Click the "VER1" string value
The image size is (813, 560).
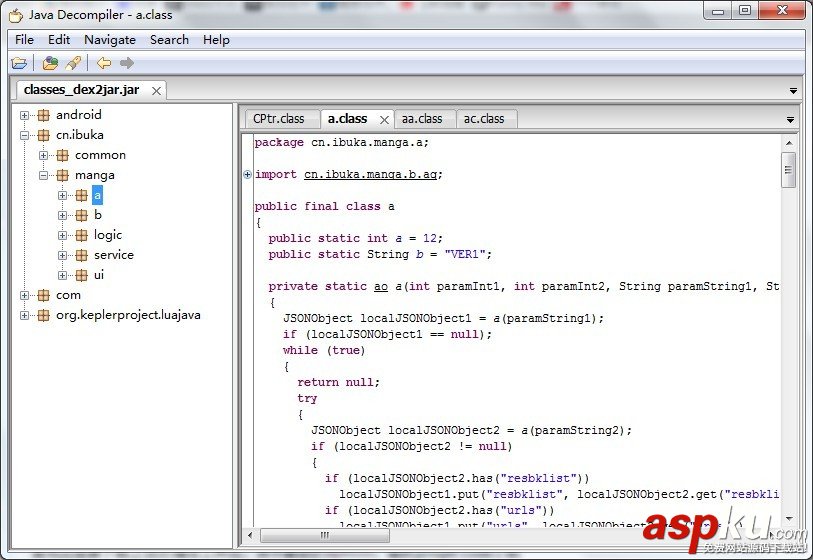[465, 255]
